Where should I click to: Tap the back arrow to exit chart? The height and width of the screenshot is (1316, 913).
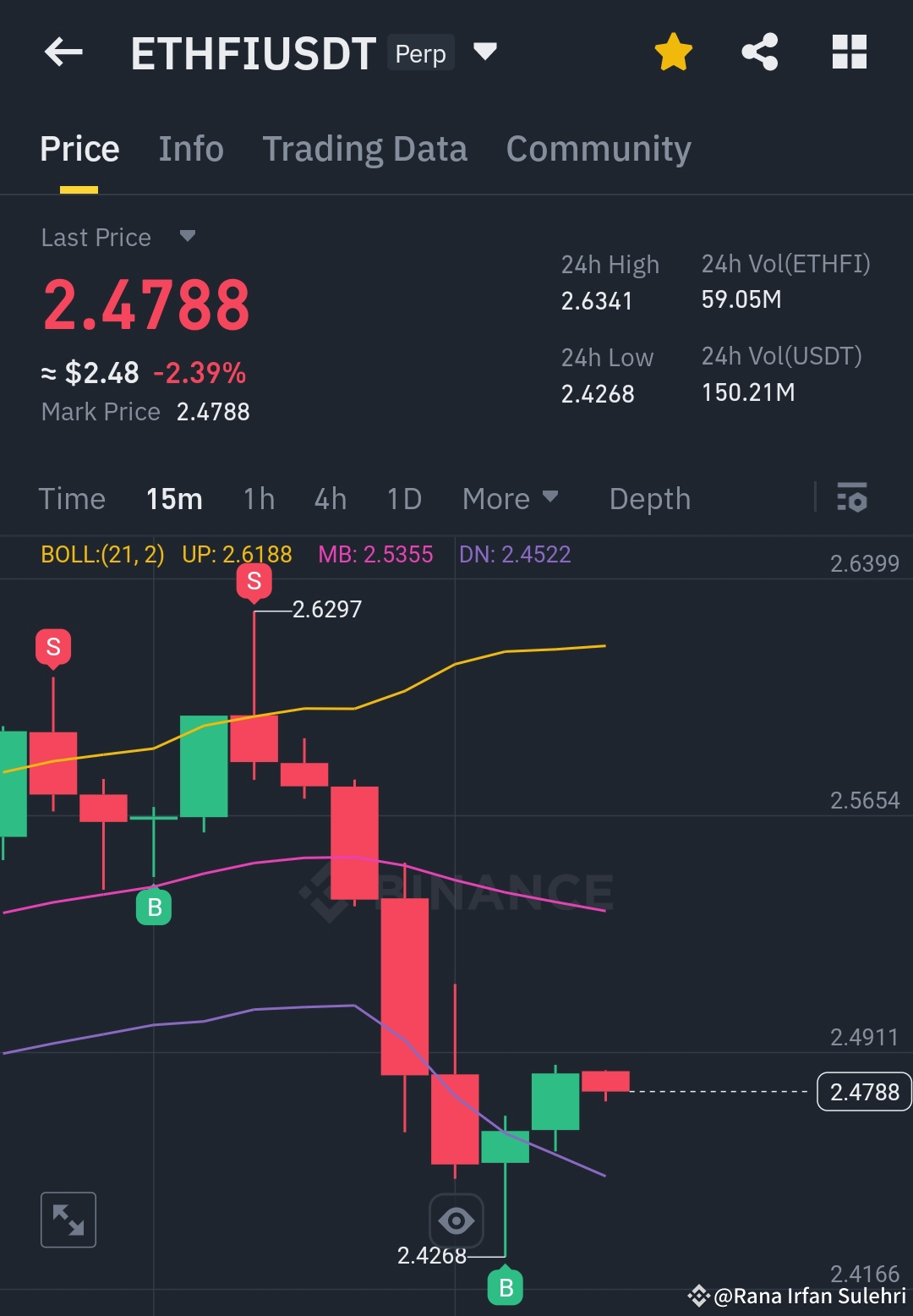pos(63,52)
